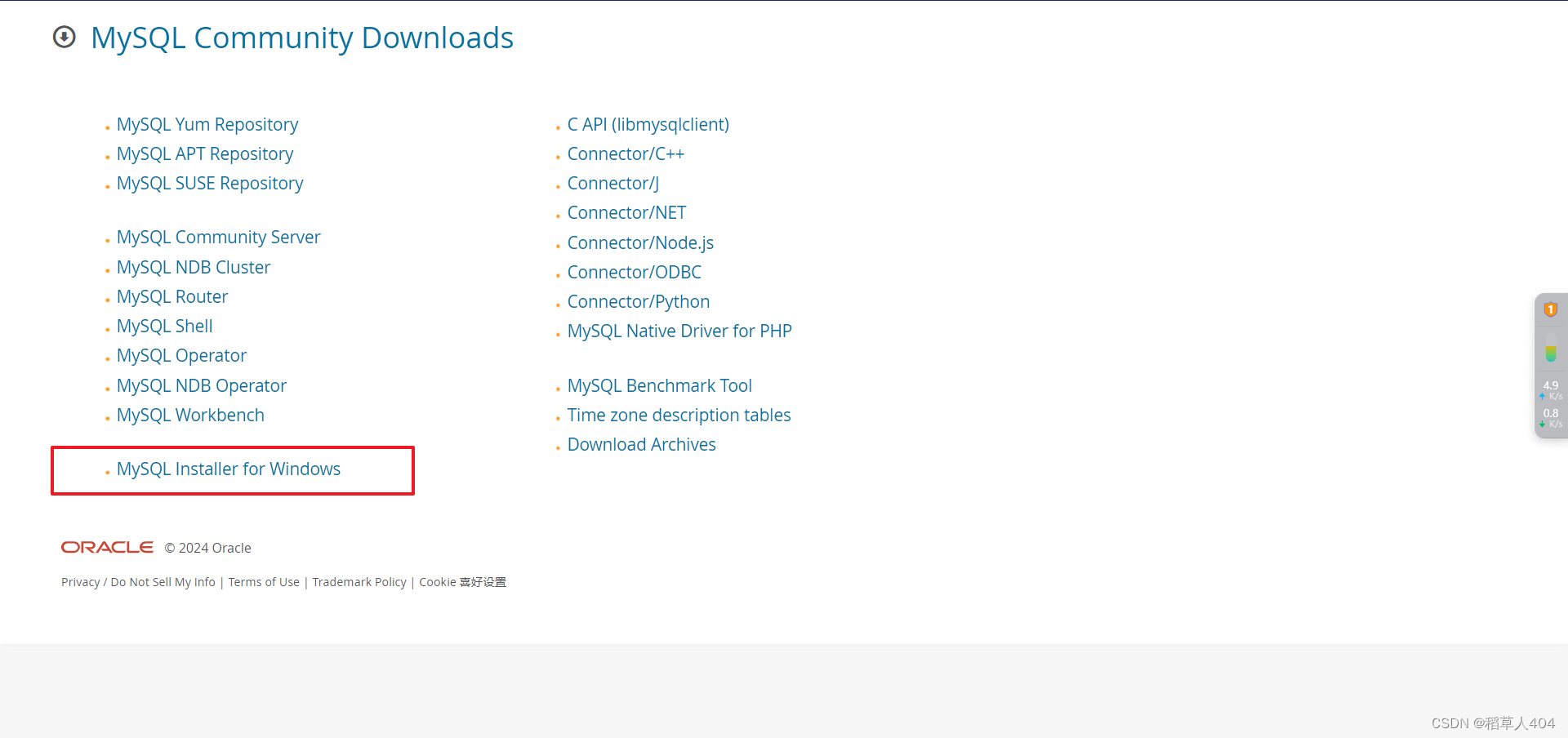Screen dimensions: 1568x738
Task: Open MySQL Yum Repository
Action: [207, 125]
